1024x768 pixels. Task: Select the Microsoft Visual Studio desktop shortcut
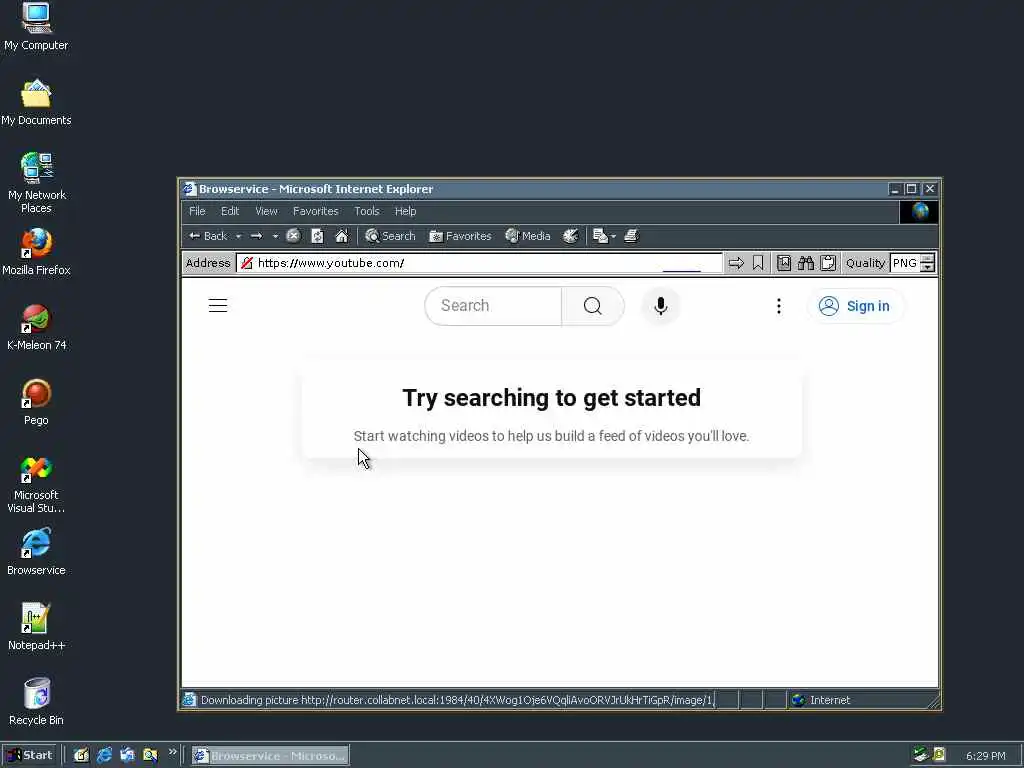[36, 485]
